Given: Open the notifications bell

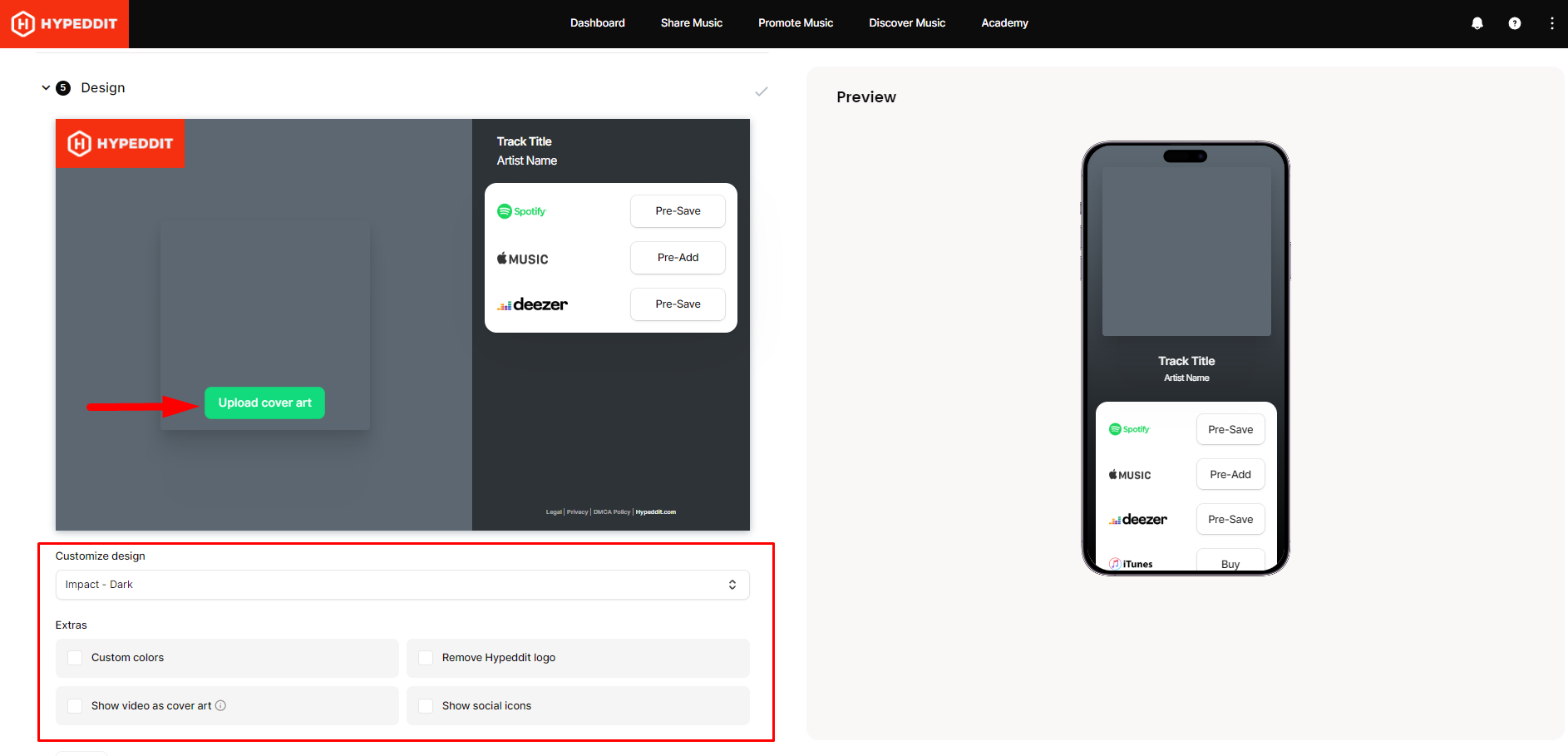Looking at the screenshot, I should click(1477, 23).
